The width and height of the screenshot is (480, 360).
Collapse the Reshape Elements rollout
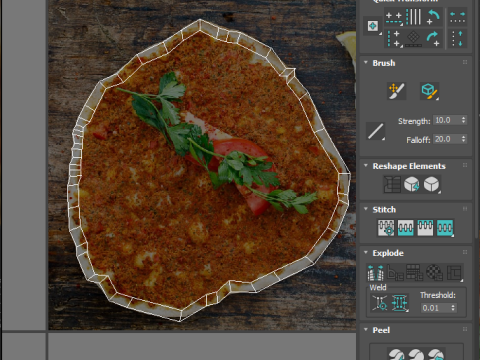click(x=366, y=165)
